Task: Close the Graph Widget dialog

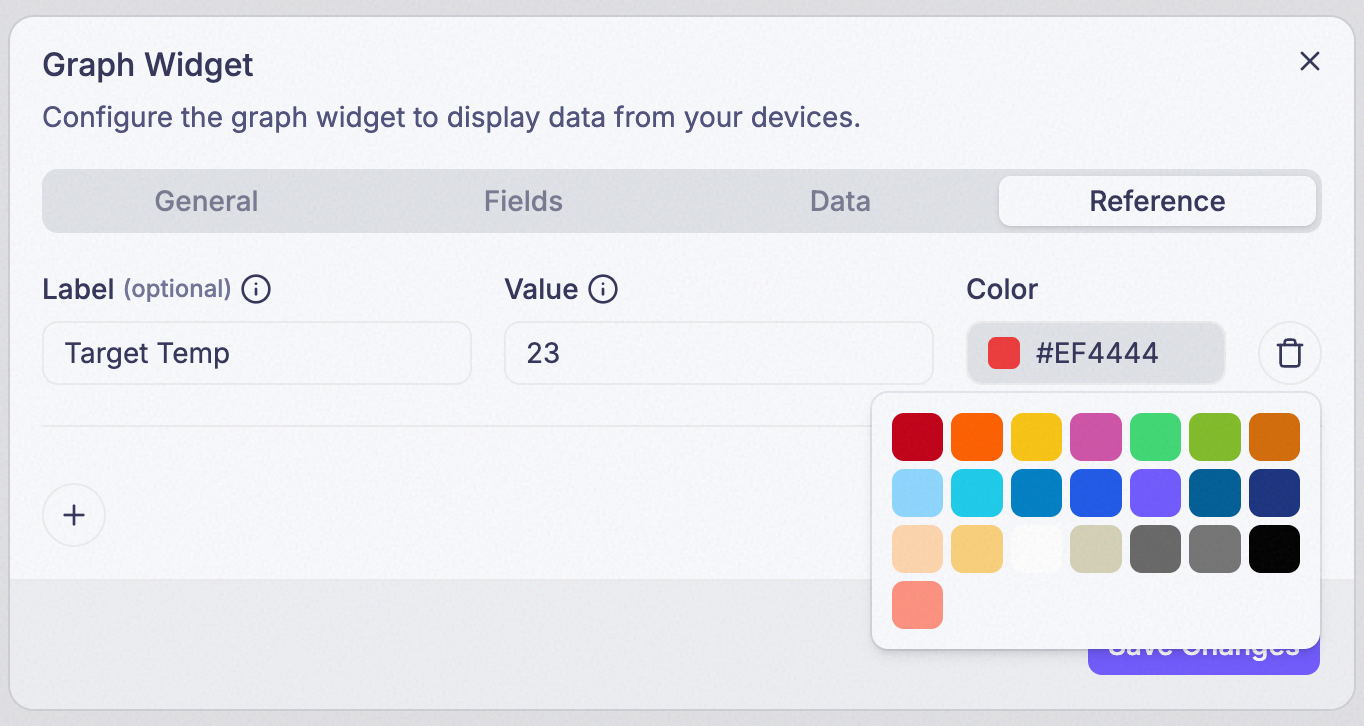Action: [x=1310, y=61]
